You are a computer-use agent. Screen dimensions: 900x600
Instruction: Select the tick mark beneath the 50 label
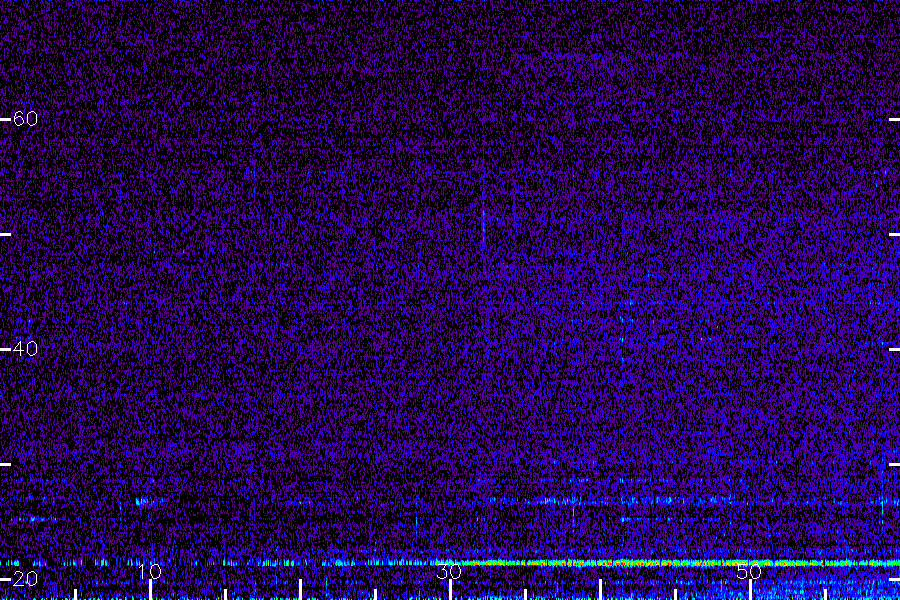750,590
